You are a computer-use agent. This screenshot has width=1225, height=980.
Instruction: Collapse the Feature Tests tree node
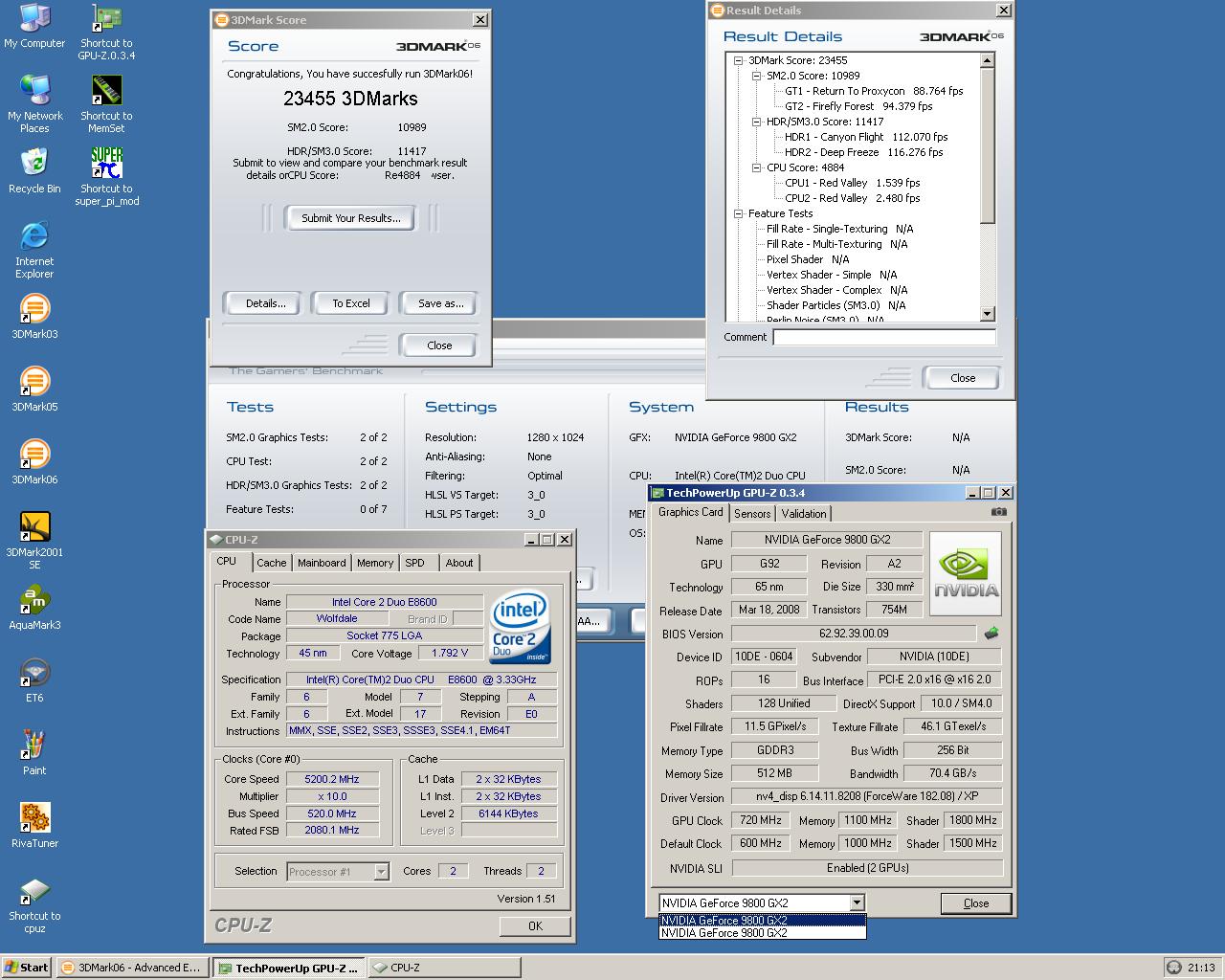tap(738, 213)
